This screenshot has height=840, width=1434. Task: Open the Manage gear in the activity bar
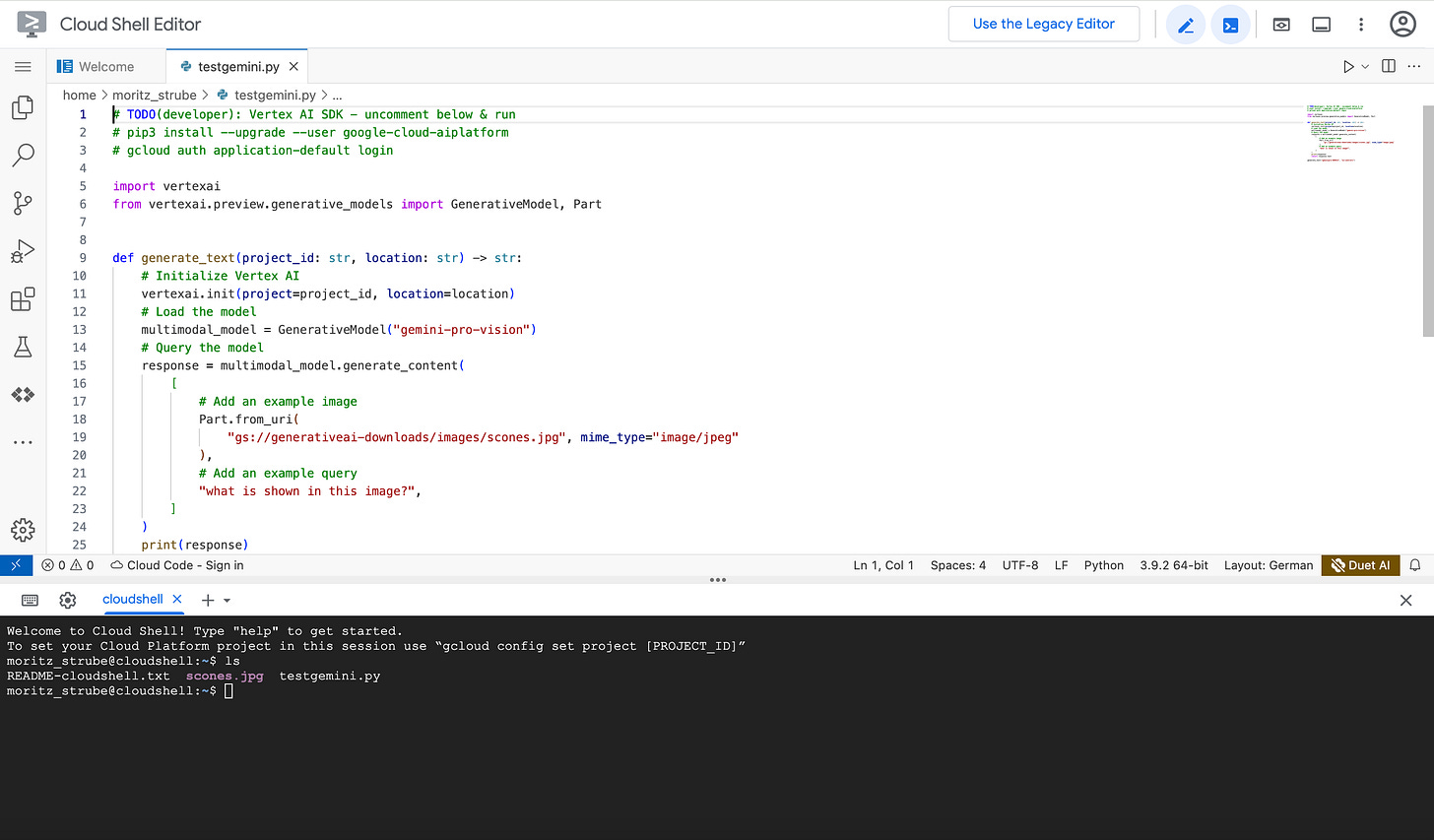23,530
